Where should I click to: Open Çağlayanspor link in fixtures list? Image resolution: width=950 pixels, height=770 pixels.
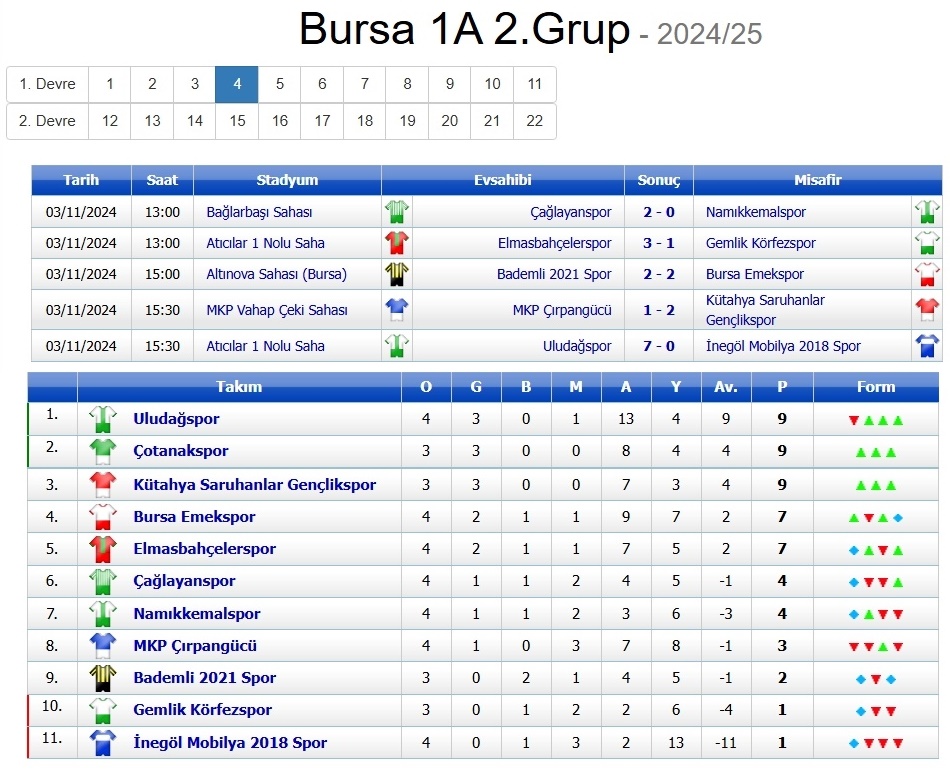(570, 212)
